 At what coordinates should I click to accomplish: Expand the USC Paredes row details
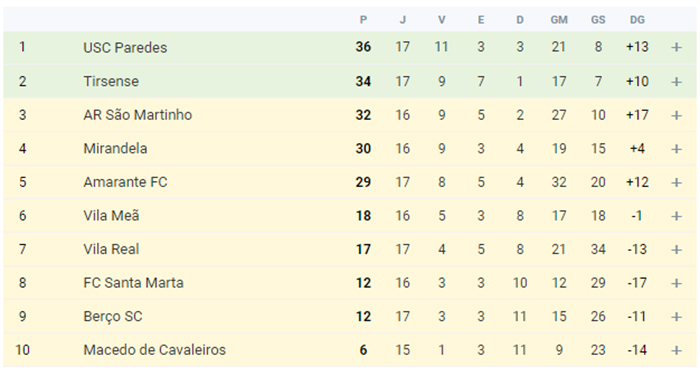tap(676, 47)
